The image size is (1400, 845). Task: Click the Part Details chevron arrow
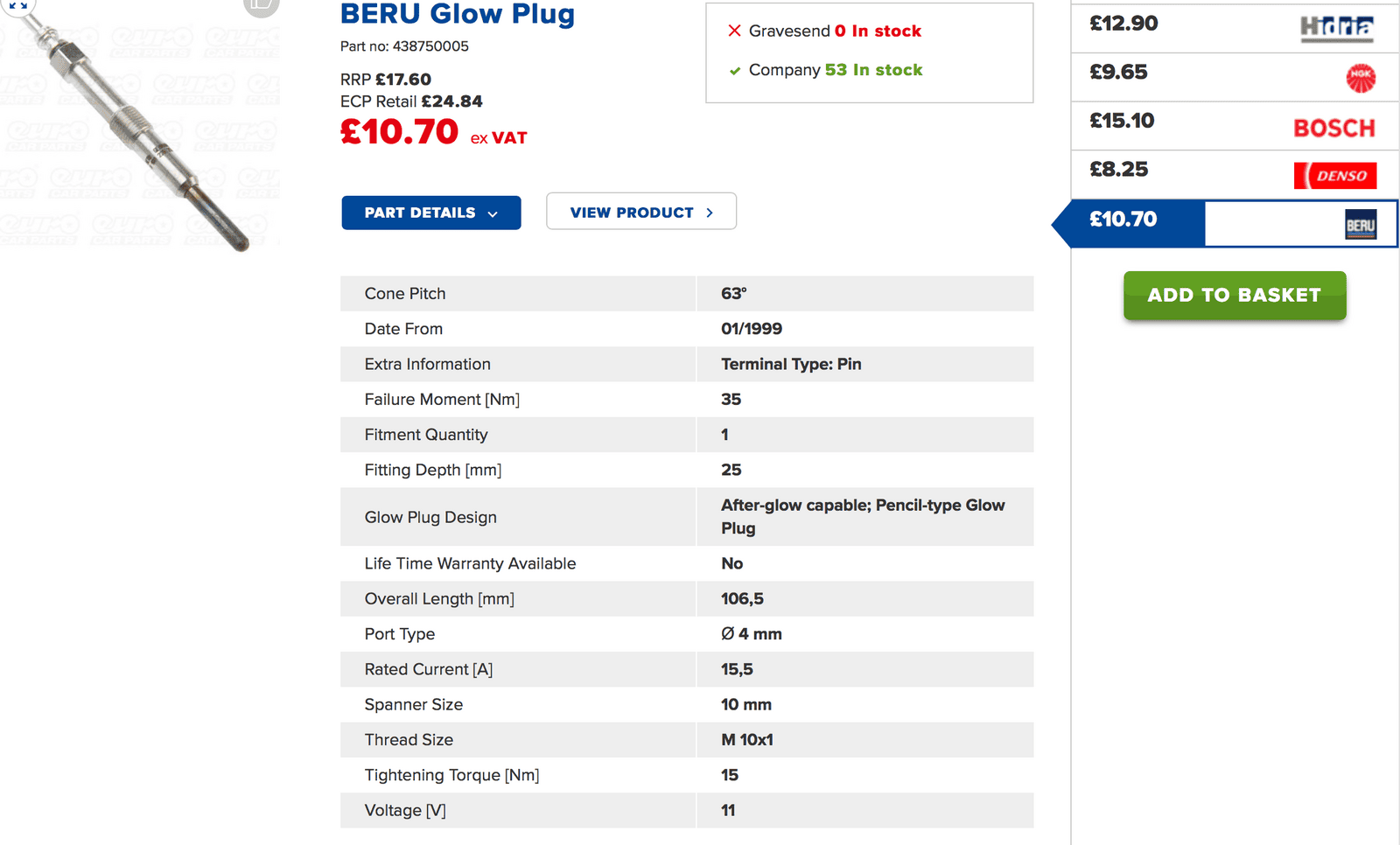click(x=493, y=213)
